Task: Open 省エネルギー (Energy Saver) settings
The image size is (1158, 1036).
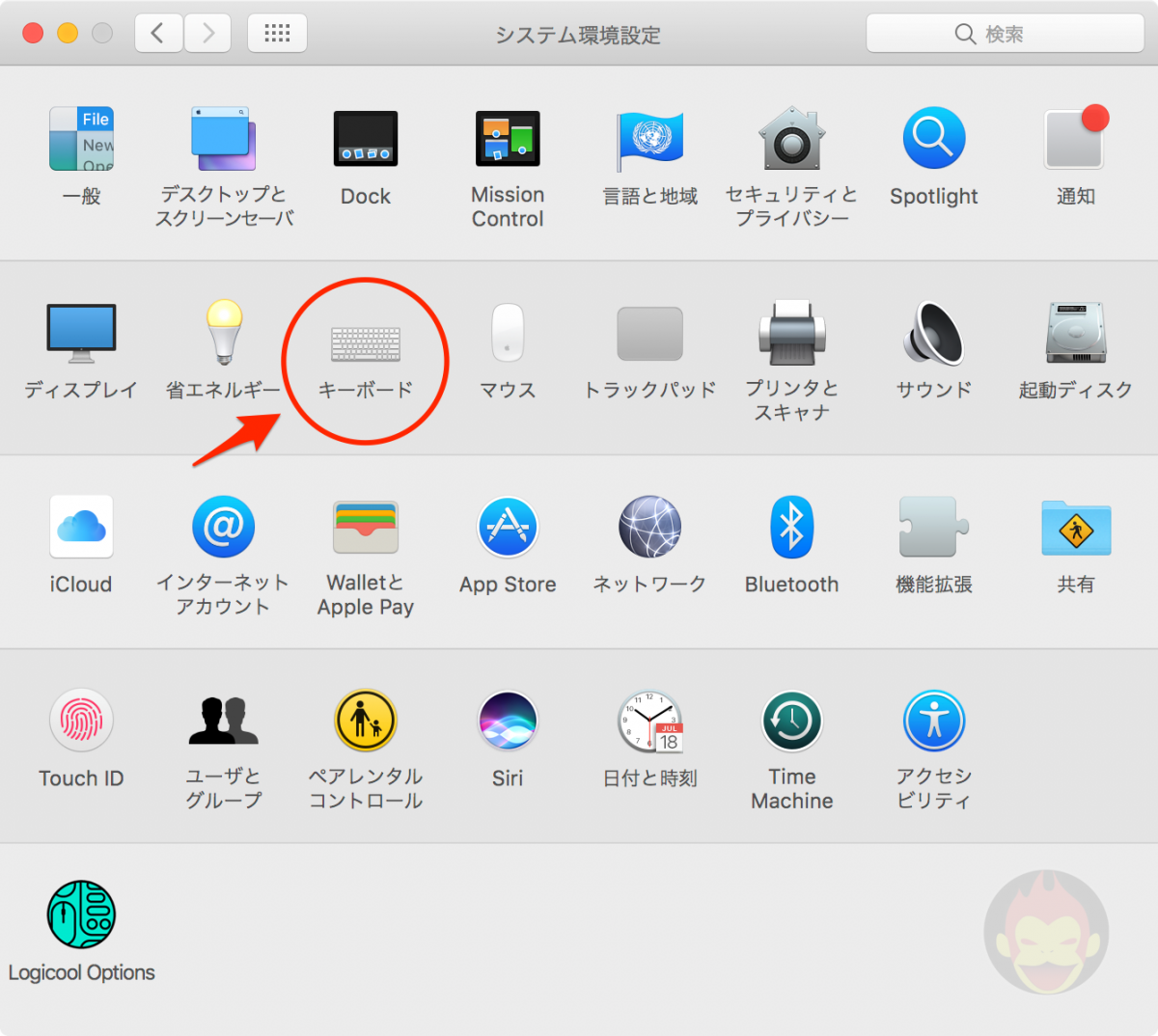Action: coord(223,333)
